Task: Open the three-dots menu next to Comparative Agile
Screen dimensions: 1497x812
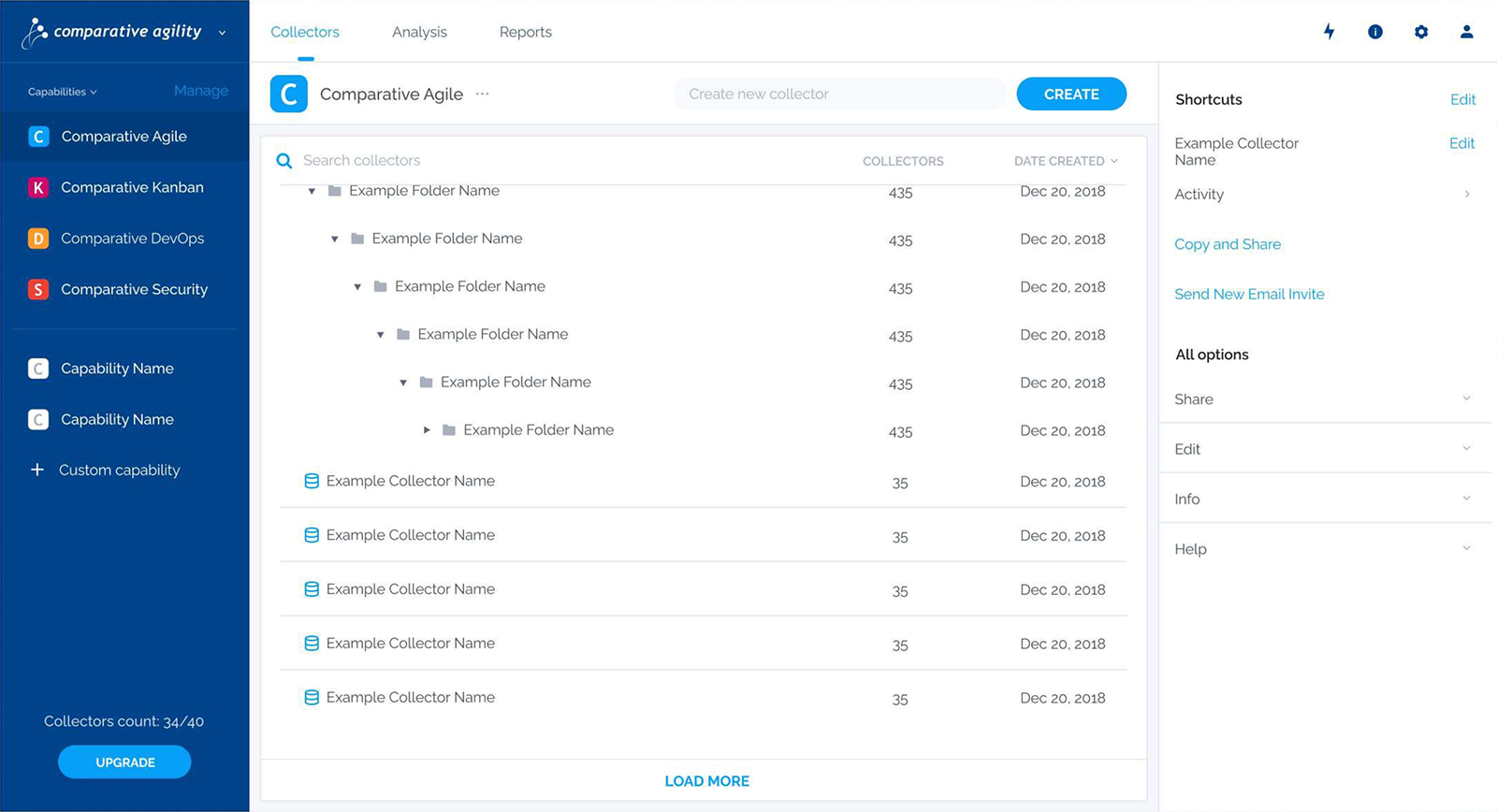Action: (482, 94)
